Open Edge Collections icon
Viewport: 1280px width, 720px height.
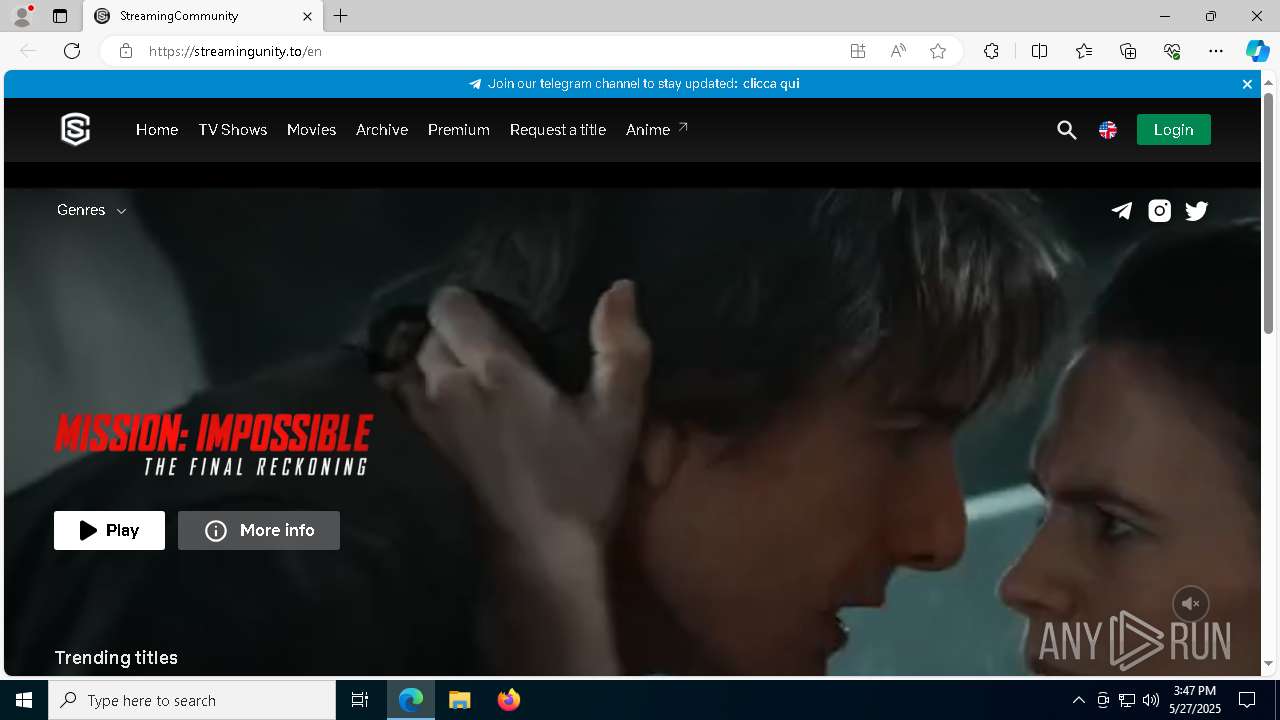tap(1128, 51)
